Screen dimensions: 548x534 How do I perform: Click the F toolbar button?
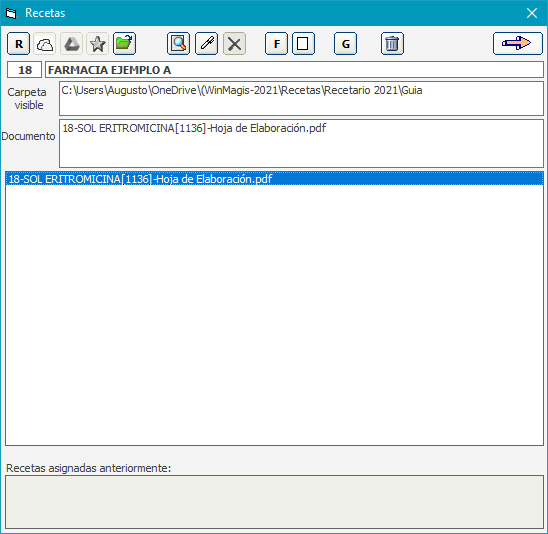pyautogui.click(x=276, y=44)
